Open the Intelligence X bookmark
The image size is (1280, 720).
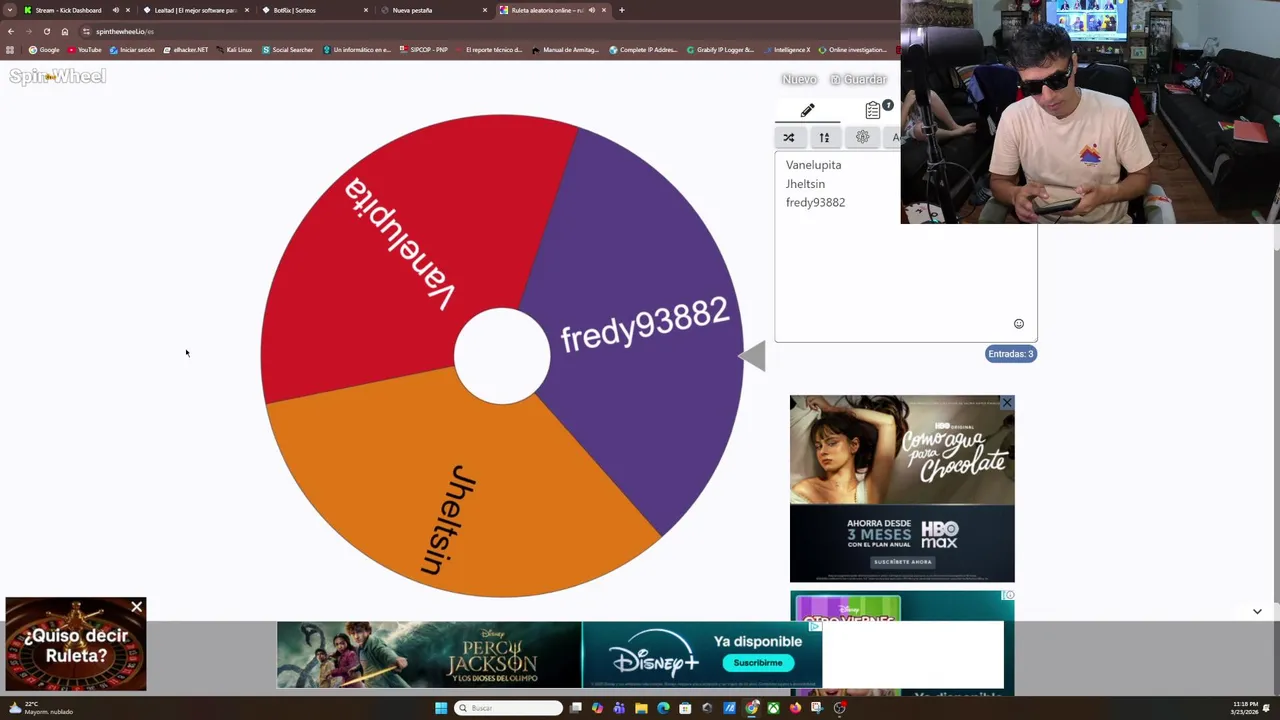pos(787,50)
